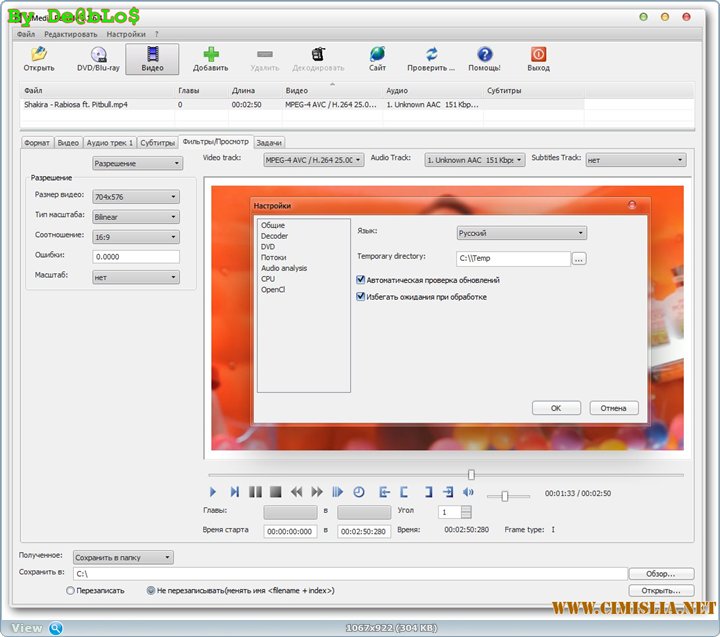720x637 pixels.
Task: Uncheck Избегать ожидания при обработке
Action: (362, 296)
